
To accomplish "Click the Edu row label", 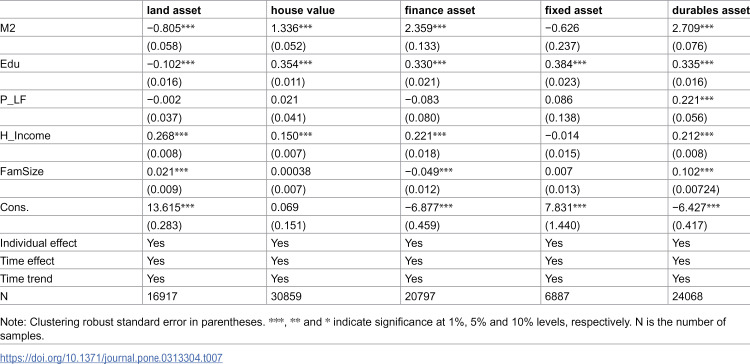I will click(10, 64).
